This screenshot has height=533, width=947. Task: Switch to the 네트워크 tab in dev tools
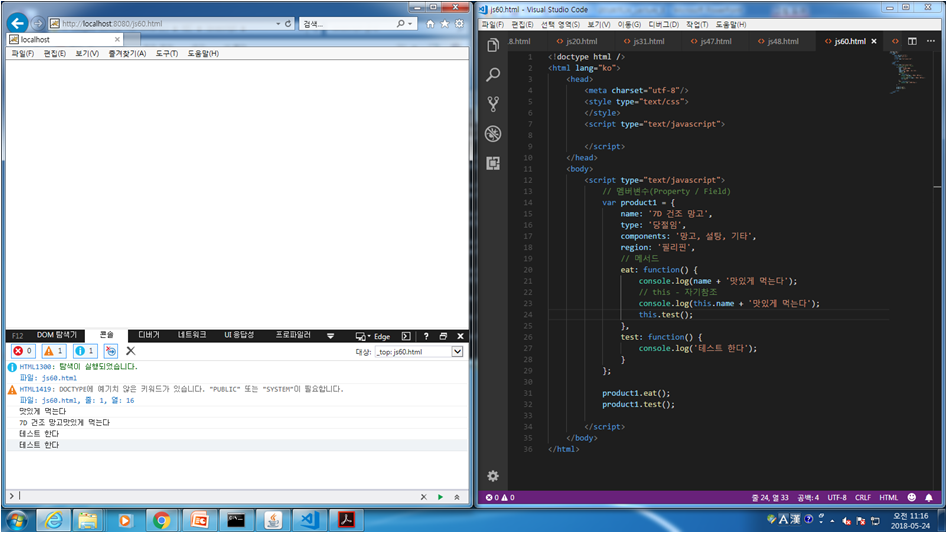[192, 335]
